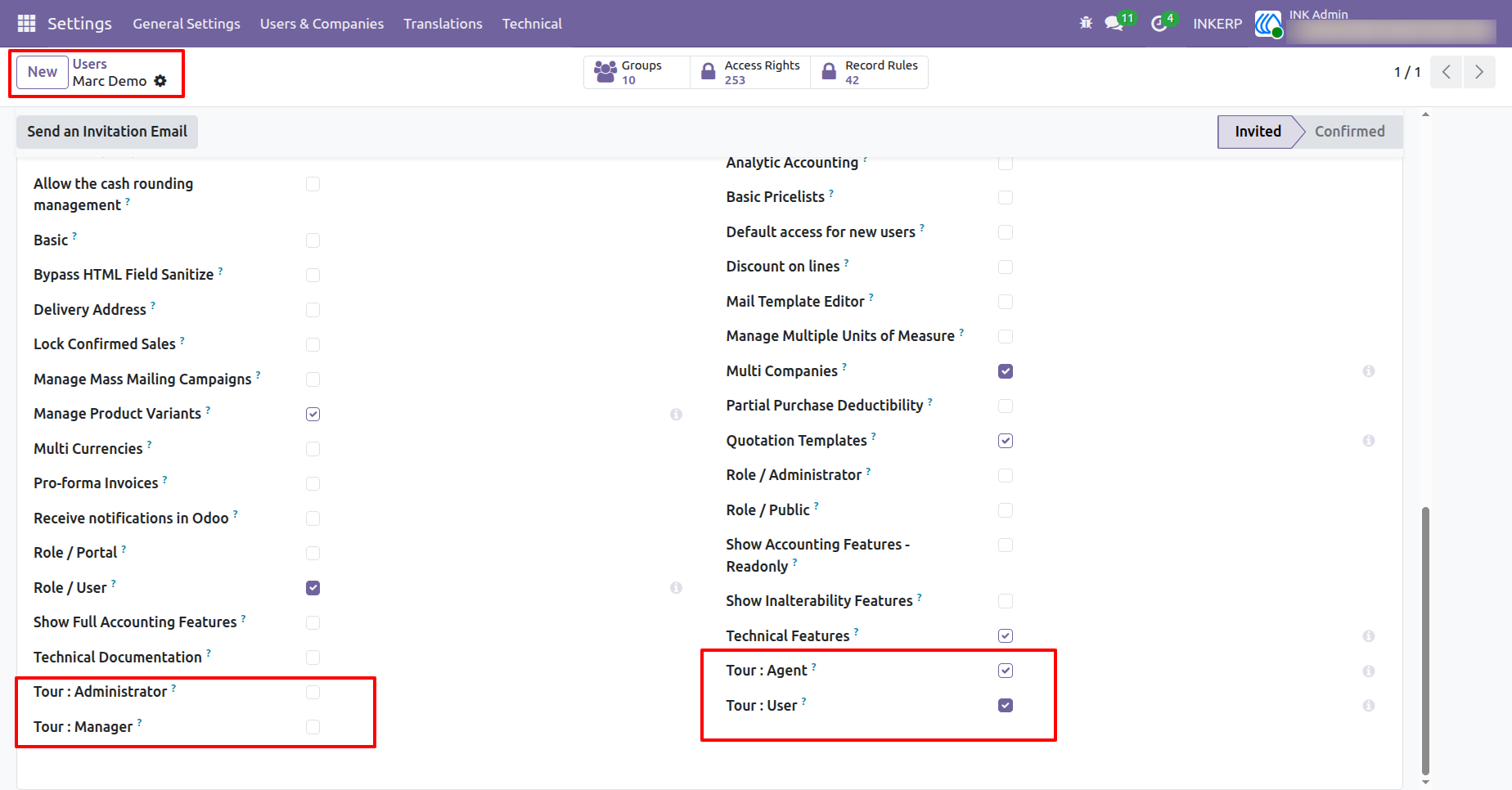Click info icon for Role / User row
The height and width of the screenshot is (790, 1512).
click(676, 588)
